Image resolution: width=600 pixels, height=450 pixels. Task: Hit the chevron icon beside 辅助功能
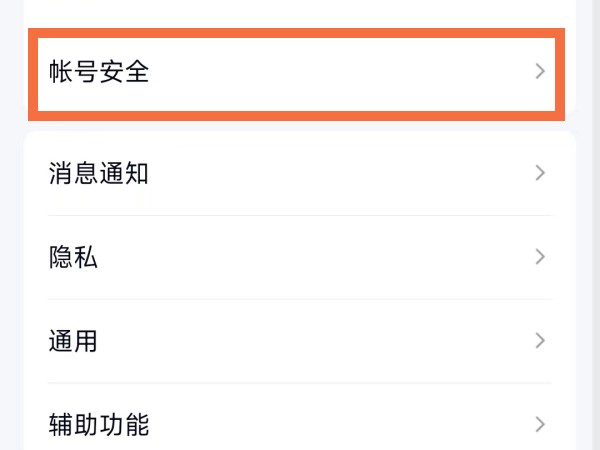click(540, 424)
